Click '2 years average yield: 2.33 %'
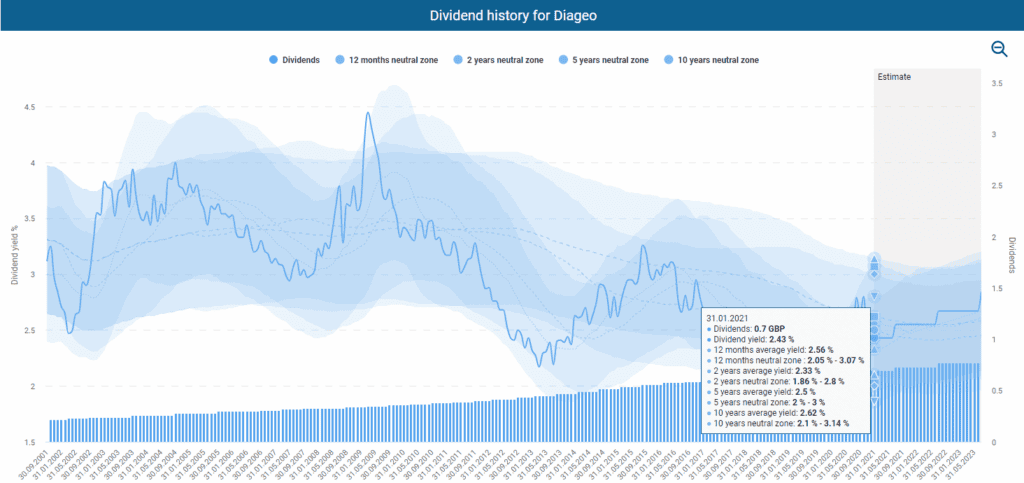Image resolution: width=1024 pixels, height=483 pixels. (763, 370)
